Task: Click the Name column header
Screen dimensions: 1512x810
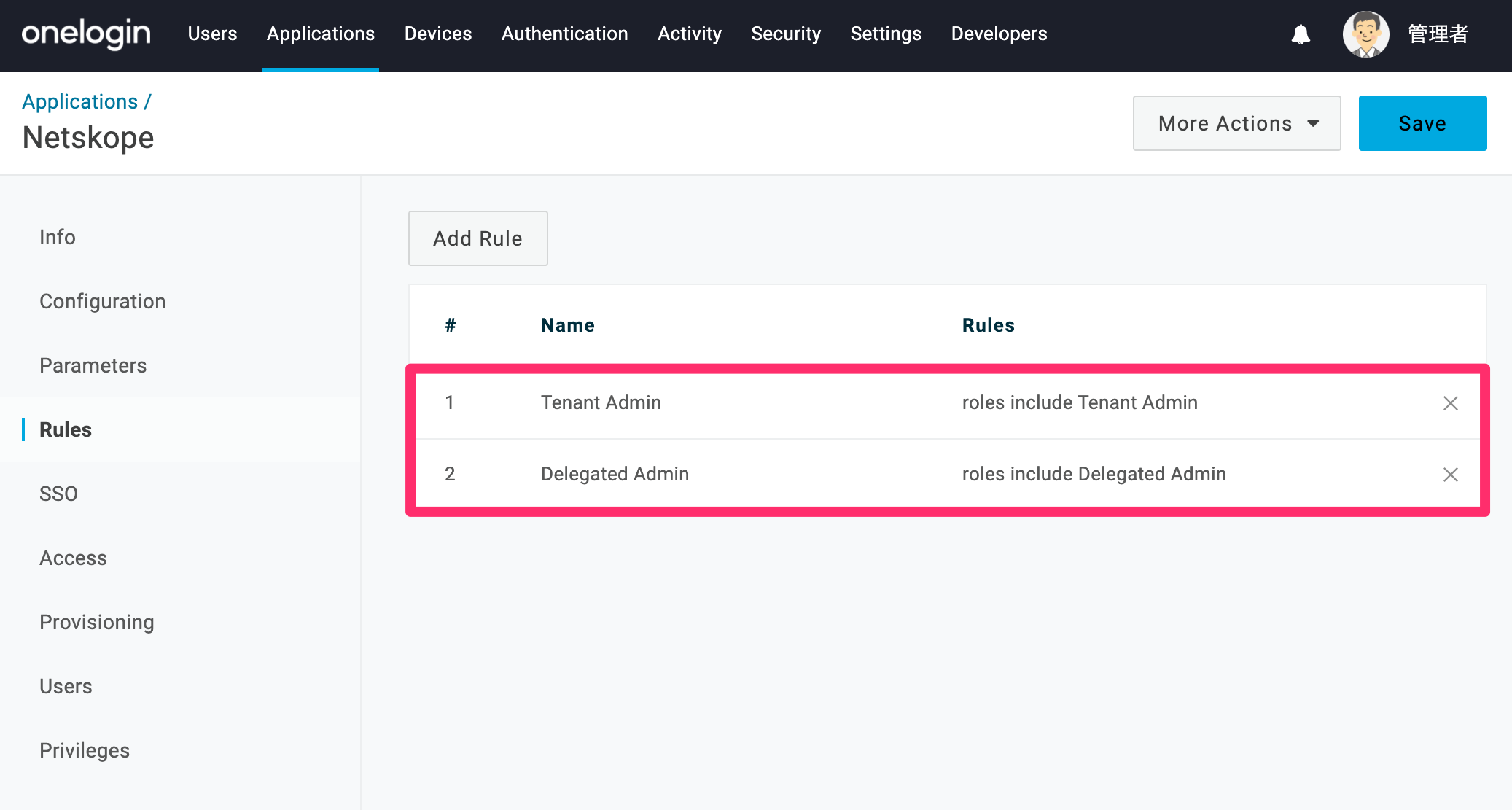Action: [x=567, y=325]
